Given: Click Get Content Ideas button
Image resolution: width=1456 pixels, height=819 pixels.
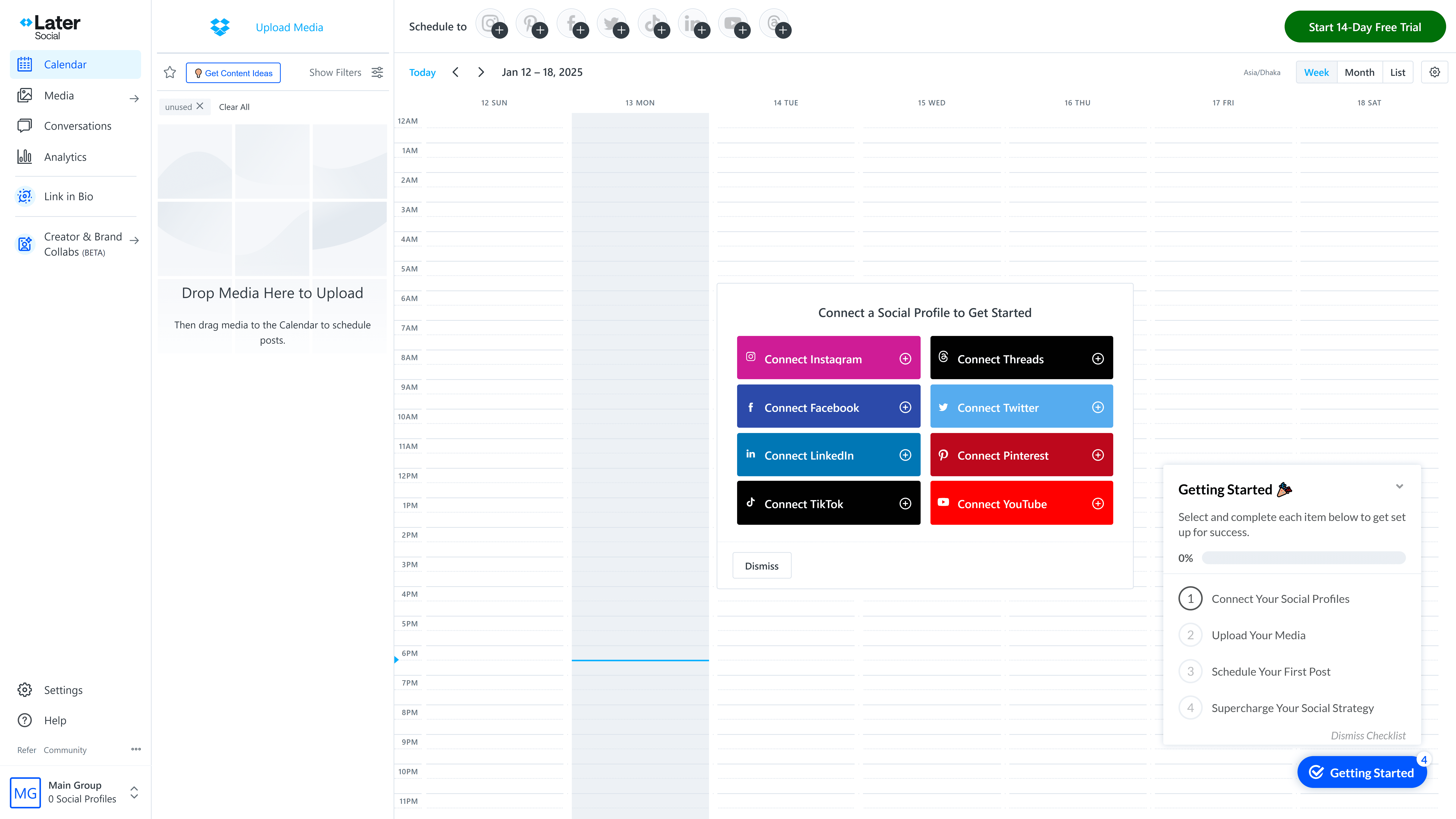Looking at the screenshot, I should (x=233, y=73).
